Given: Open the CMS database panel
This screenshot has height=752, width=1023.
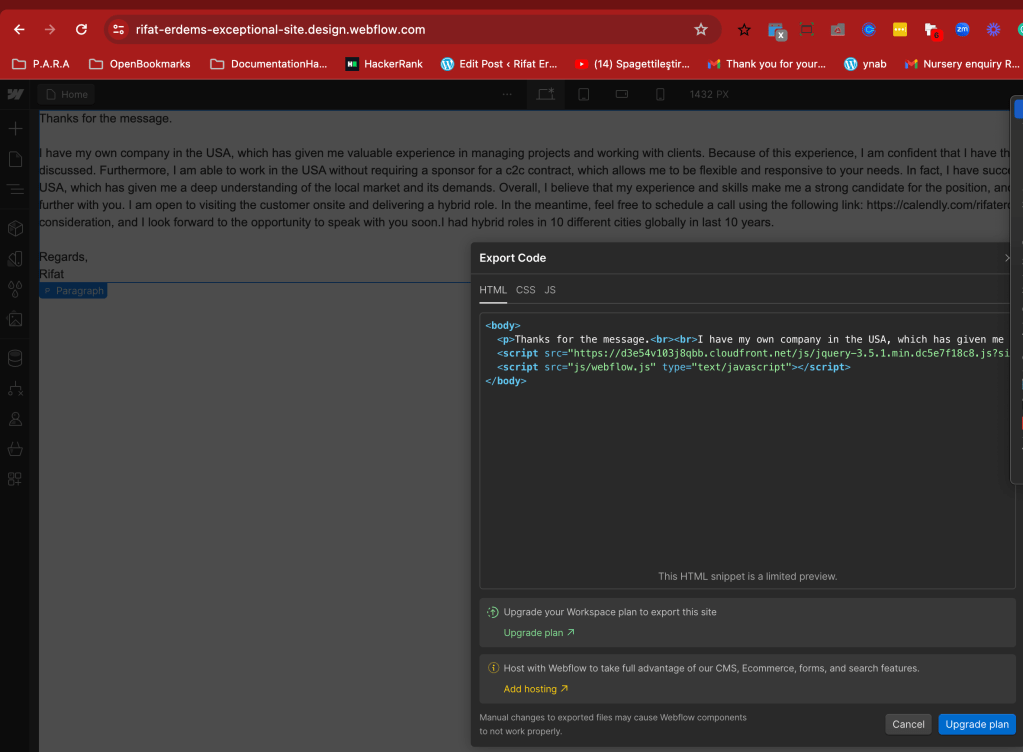Looking at the screenshot, I should coord(15,358).
